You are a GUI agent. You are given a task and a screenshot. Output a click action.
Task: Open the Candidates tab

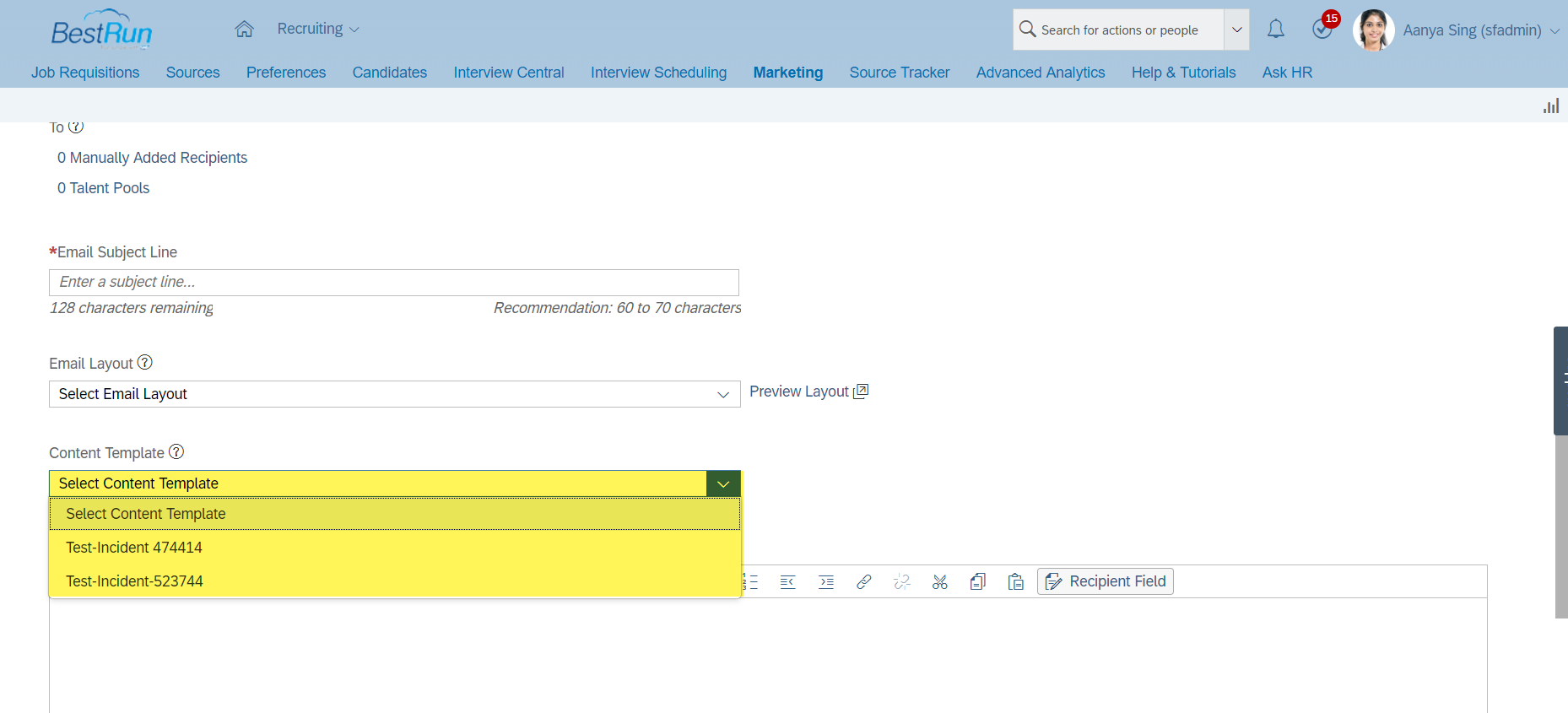390,73
